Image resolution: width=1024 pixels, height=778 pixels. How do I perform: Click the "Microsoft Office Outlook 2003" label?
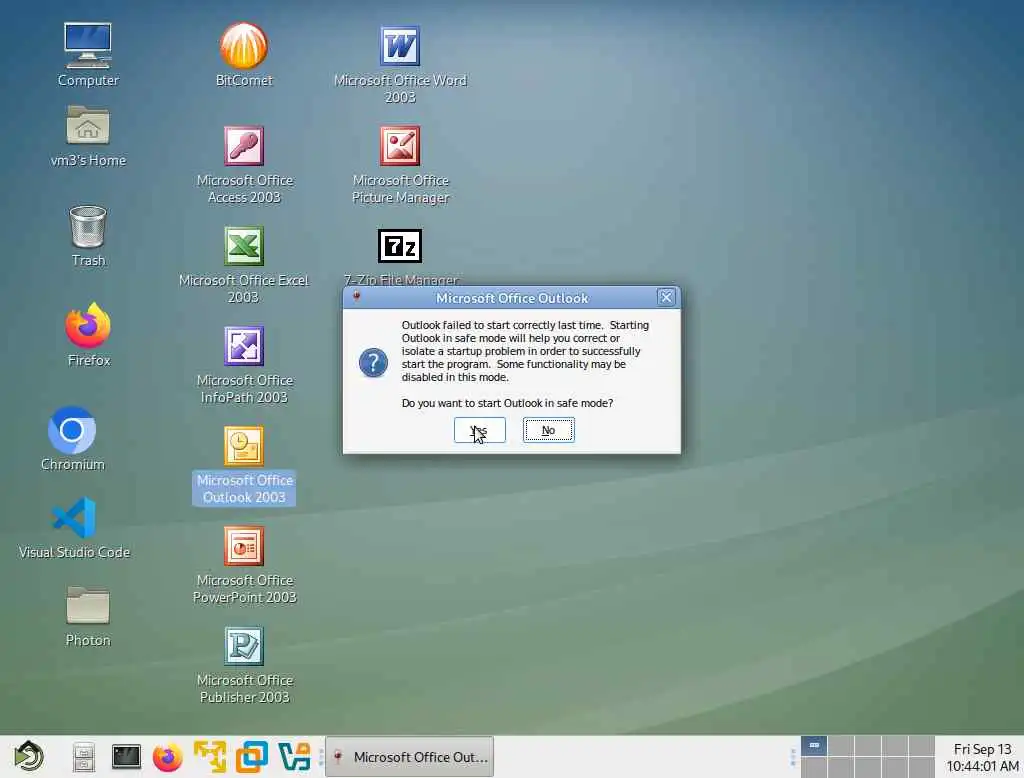point(244,488)
